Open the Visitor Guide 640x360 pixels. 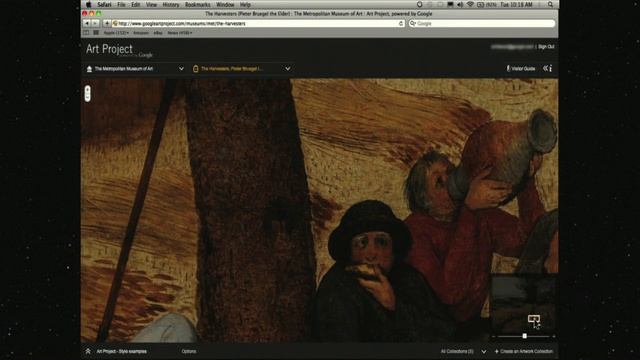point(521,69)
